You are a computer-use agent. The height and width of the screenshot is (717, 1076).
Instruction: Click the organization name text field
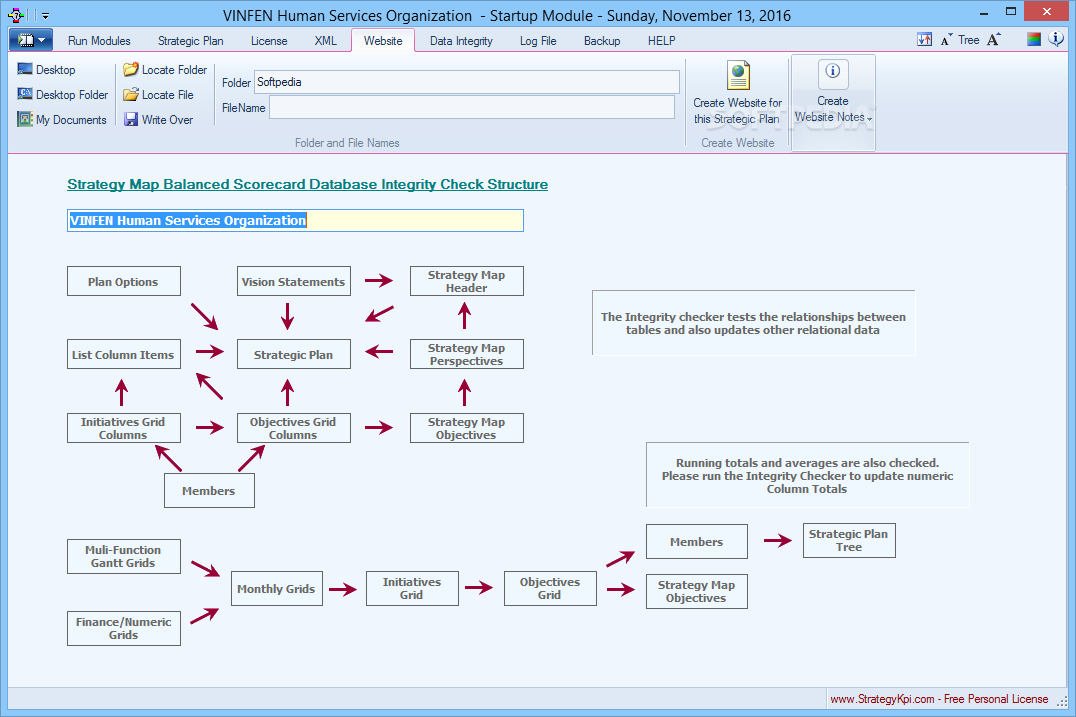(295, 220)
